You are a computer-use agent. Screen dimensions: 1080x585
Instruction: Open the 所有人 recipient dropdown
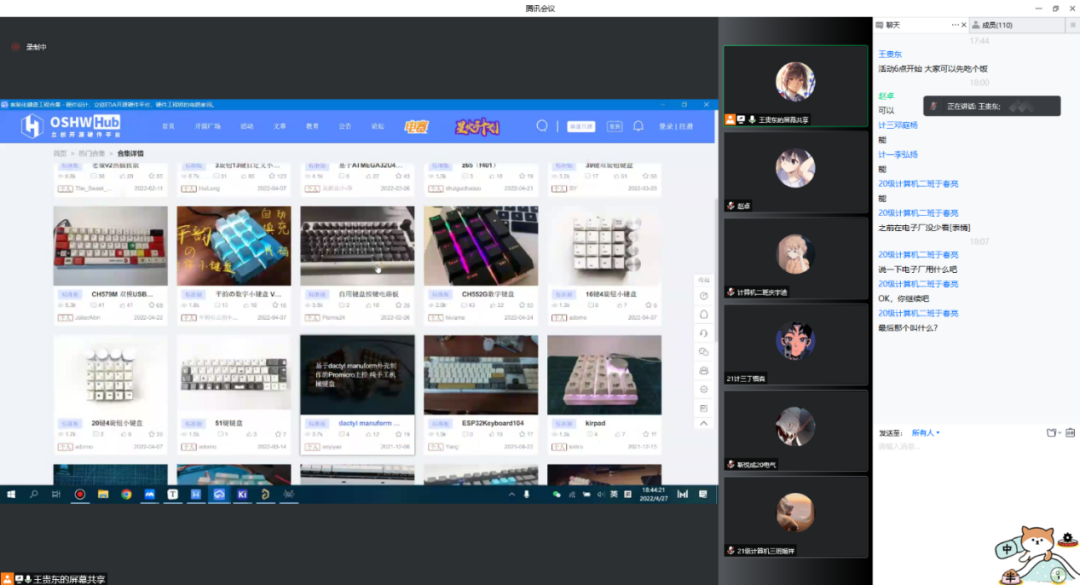[925, 433]
